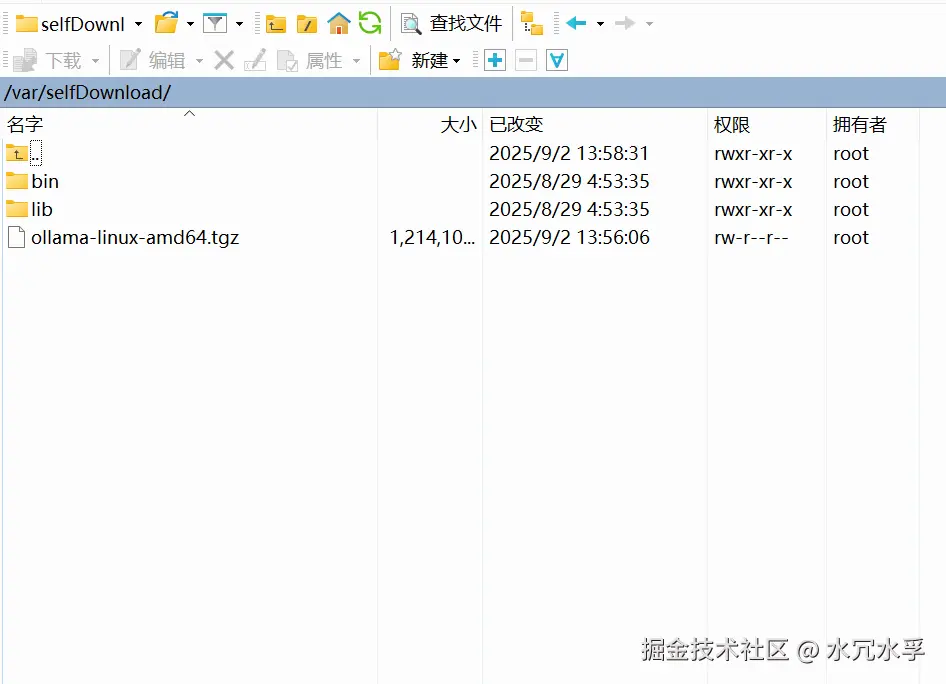The width and height of the screenshot is (946, 684).
Task: Open the 新建 new menu
Action: pos(419,60)
